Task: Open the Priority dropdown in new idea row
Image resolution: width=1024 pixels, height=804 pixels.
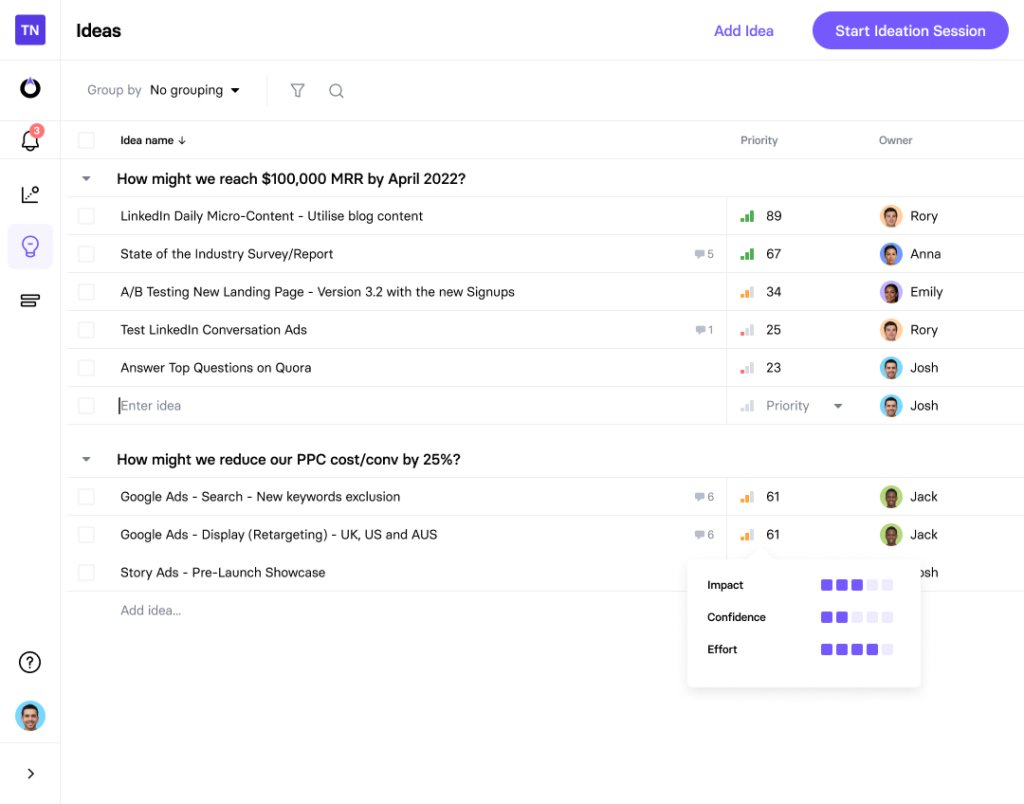Action: click(837, 406)
